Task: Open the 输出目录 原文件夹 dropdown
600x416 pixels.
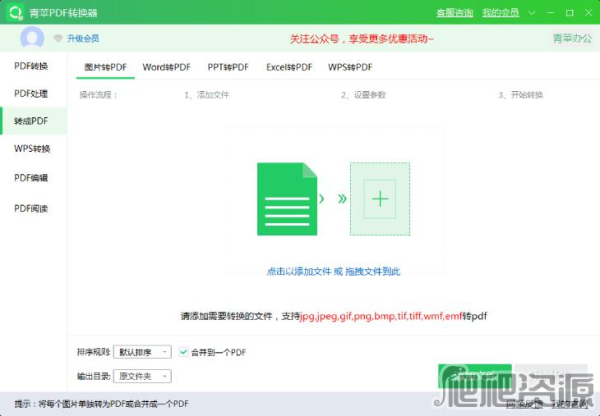Action: point(142,376)
